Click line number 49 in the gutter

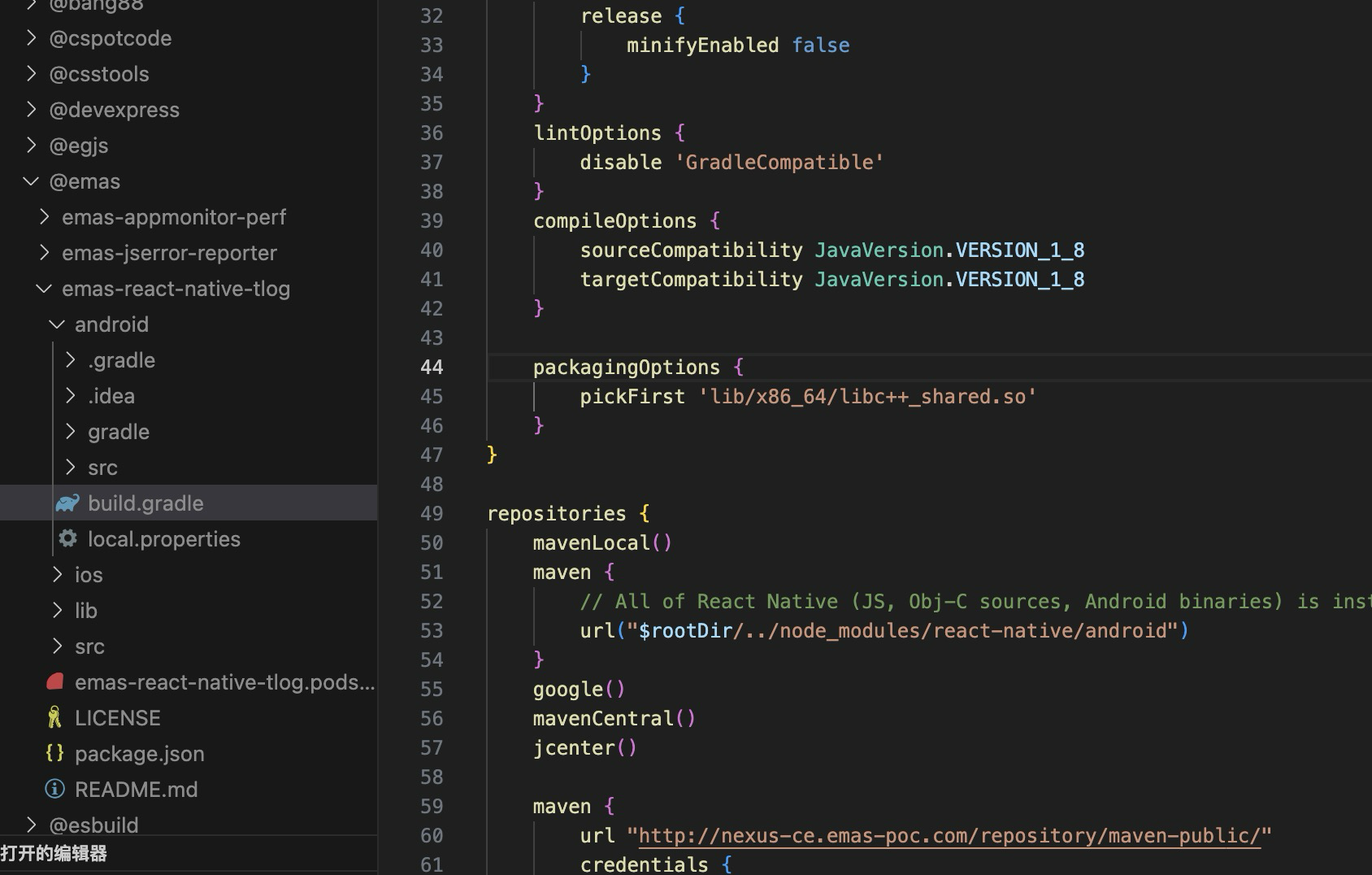(432, 513)
